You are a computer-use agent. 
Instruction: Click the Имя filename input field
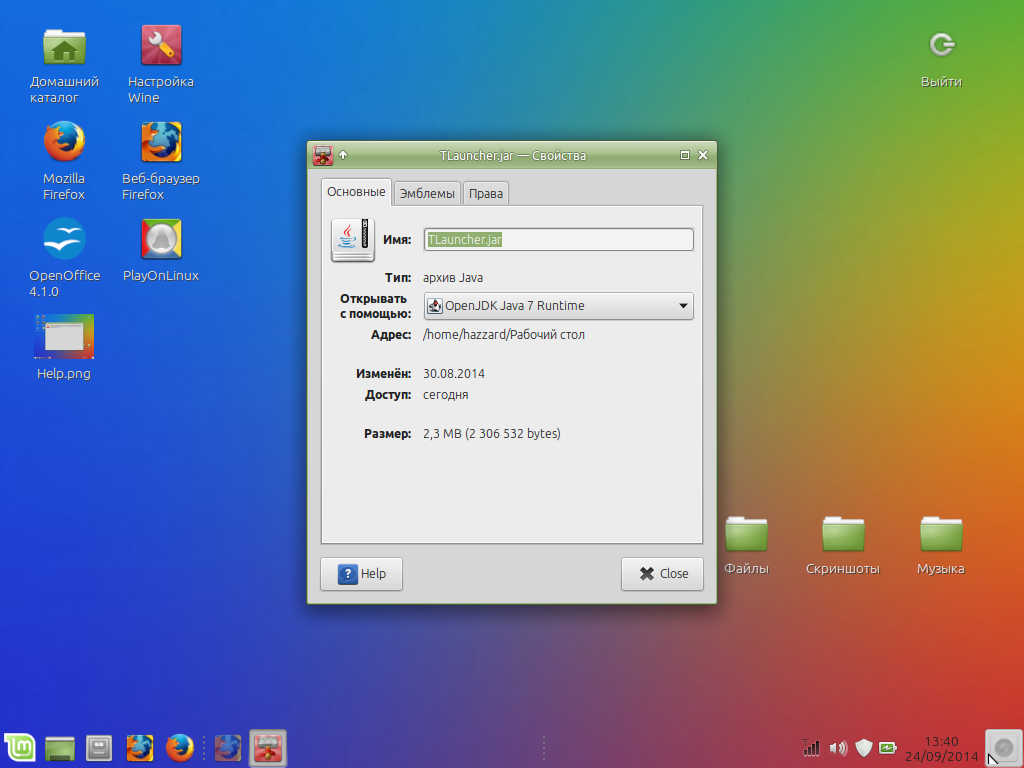pyautogui.click(x=558, y=240)
